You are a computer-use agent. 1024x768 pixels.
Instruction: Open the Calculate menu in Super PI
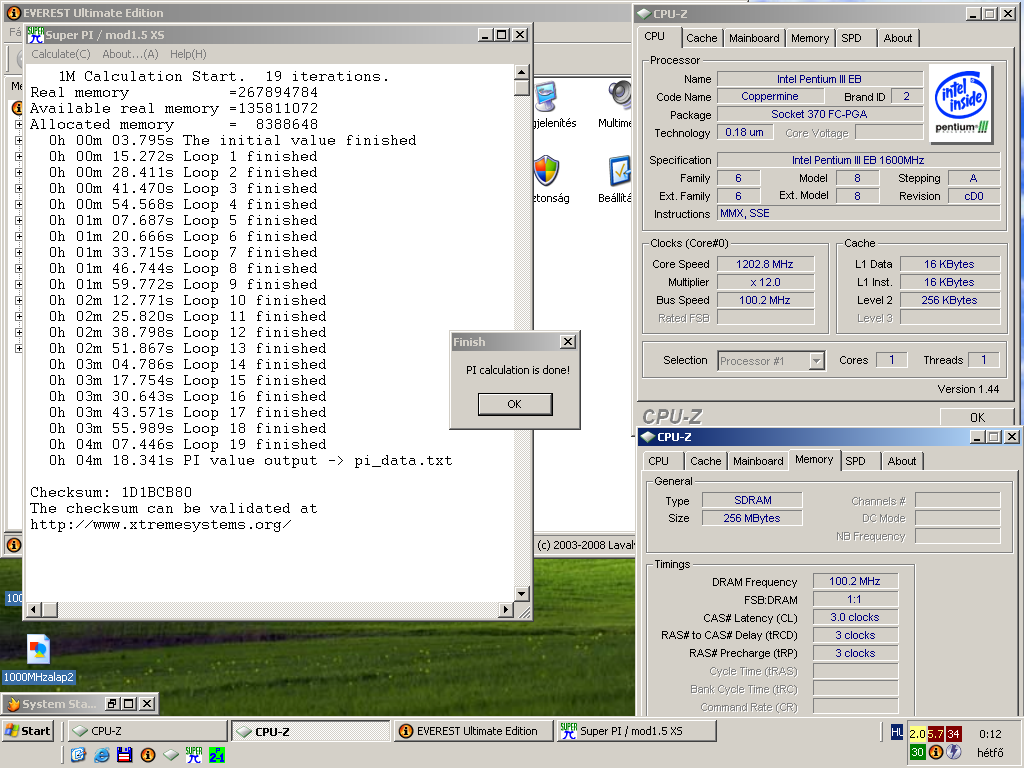[60, 54]
